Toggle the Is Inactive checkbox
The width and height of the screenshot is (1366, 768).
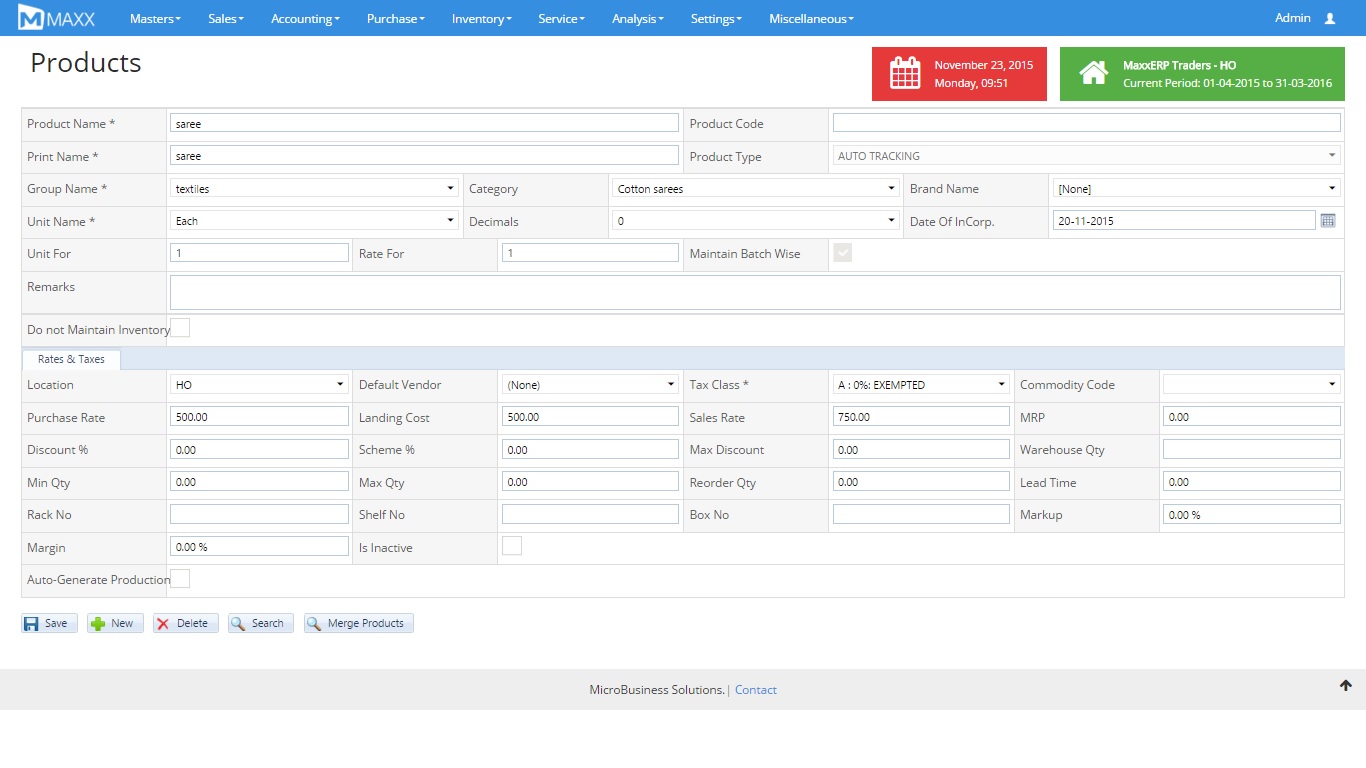coord(511,546)
